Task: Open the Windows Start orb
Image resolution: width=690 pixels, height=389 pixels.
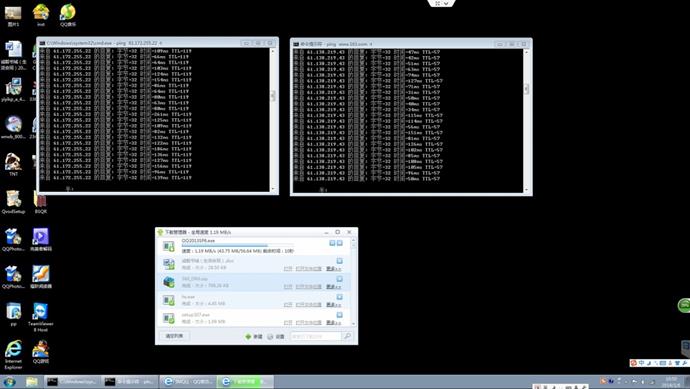Action: [x=9, y=382]
